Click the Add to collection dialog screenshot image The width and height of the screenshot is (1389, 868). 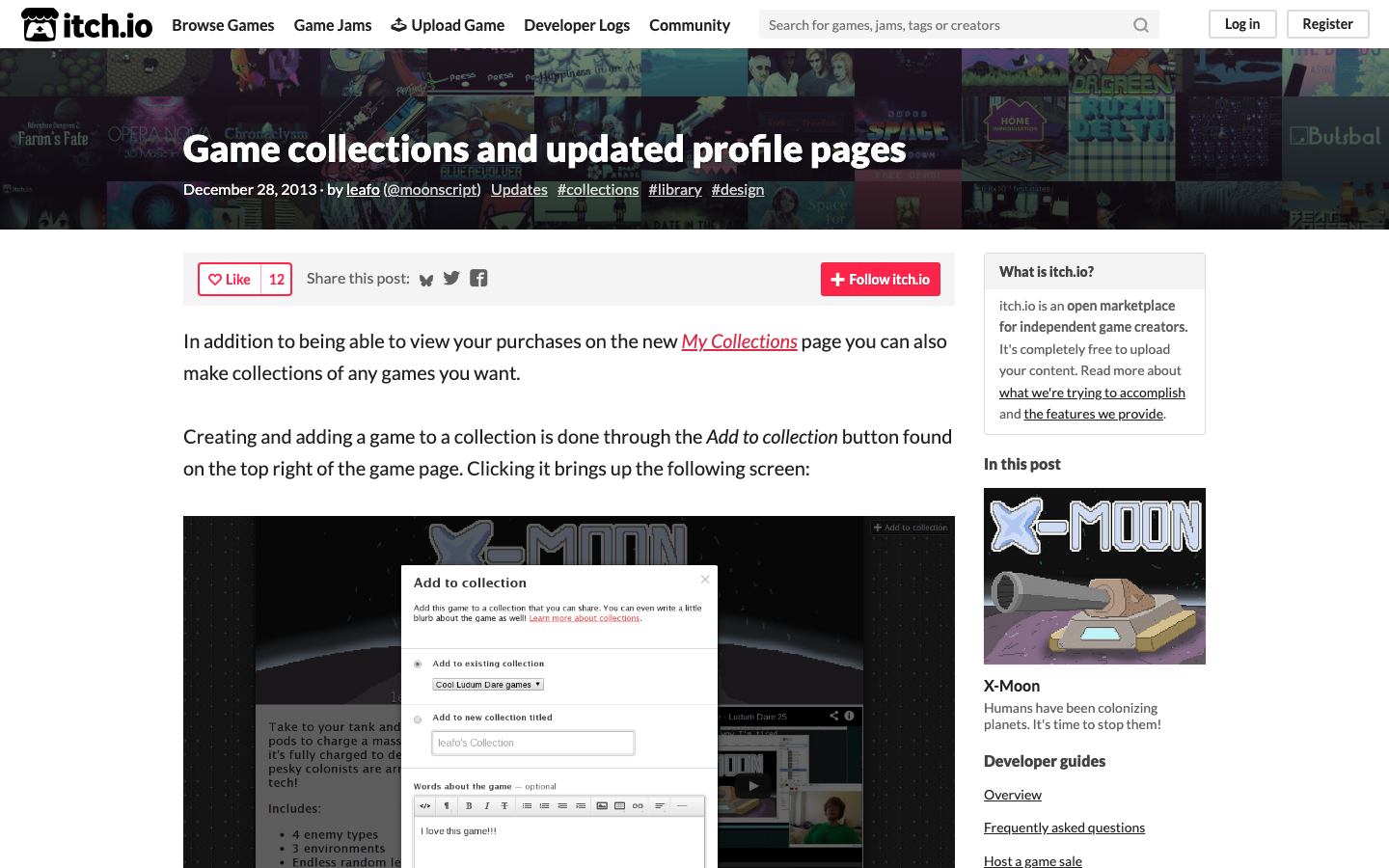click(569, 692)
